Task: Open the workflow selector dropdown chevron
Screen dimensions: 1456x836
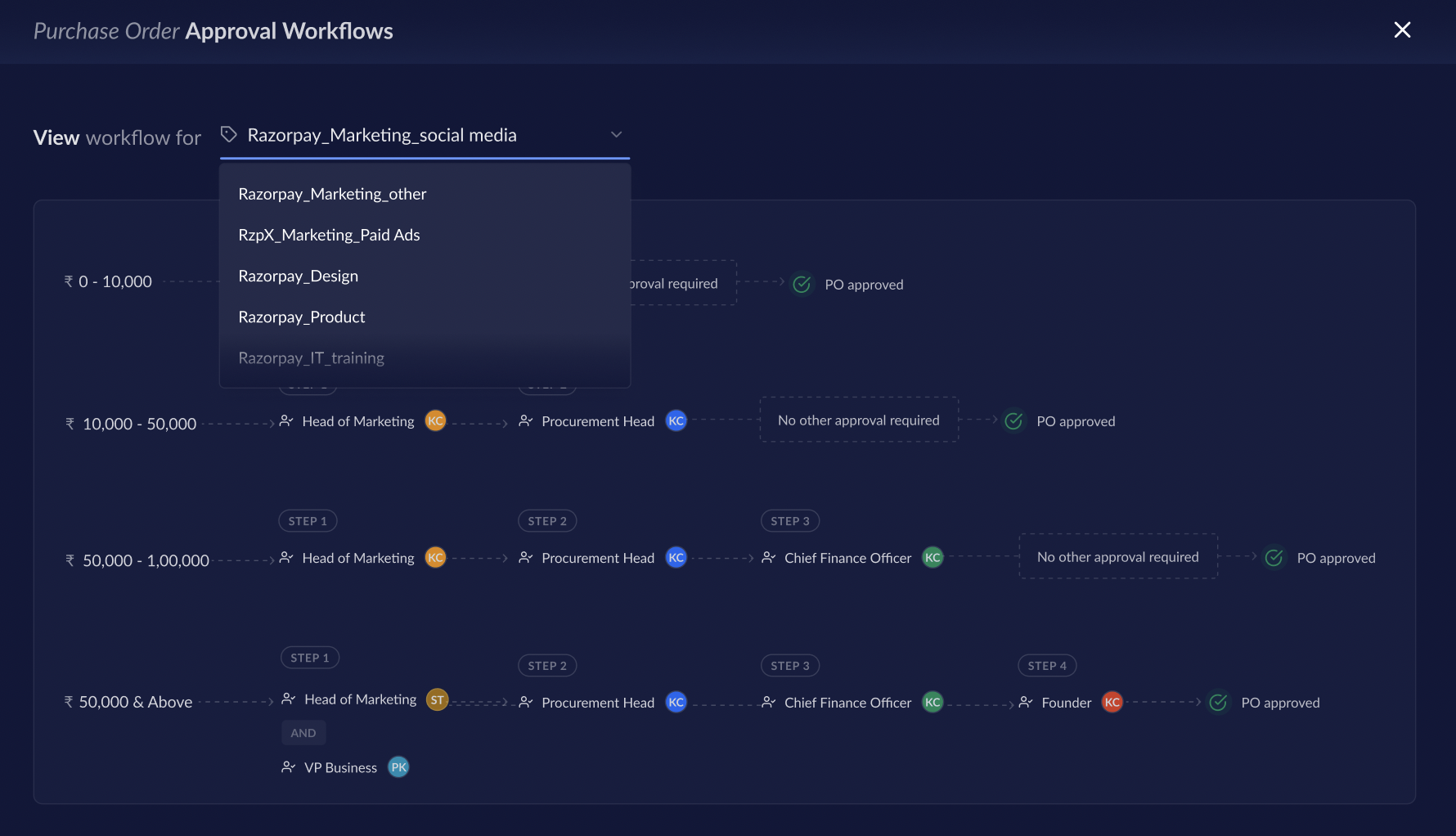Action: pyautogui.click(x=617, y=134)
